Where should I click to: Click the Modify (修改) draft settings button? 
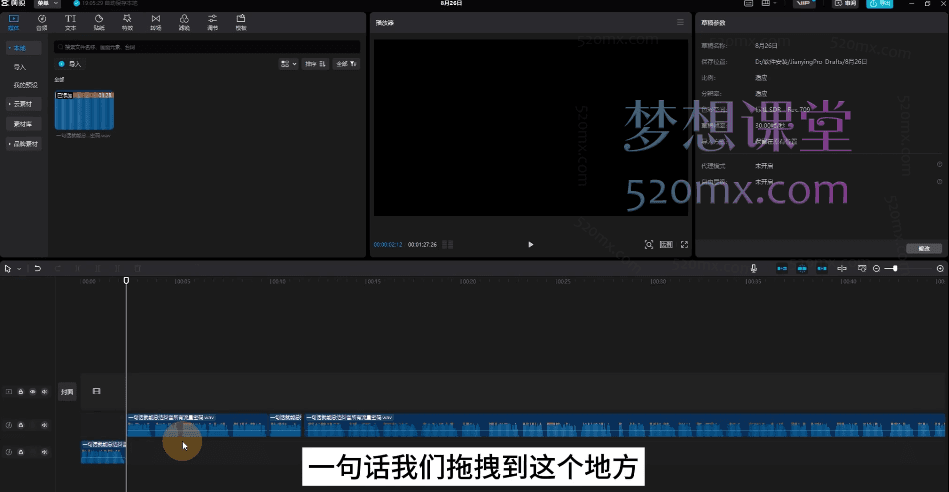click(x=924, y=249)
